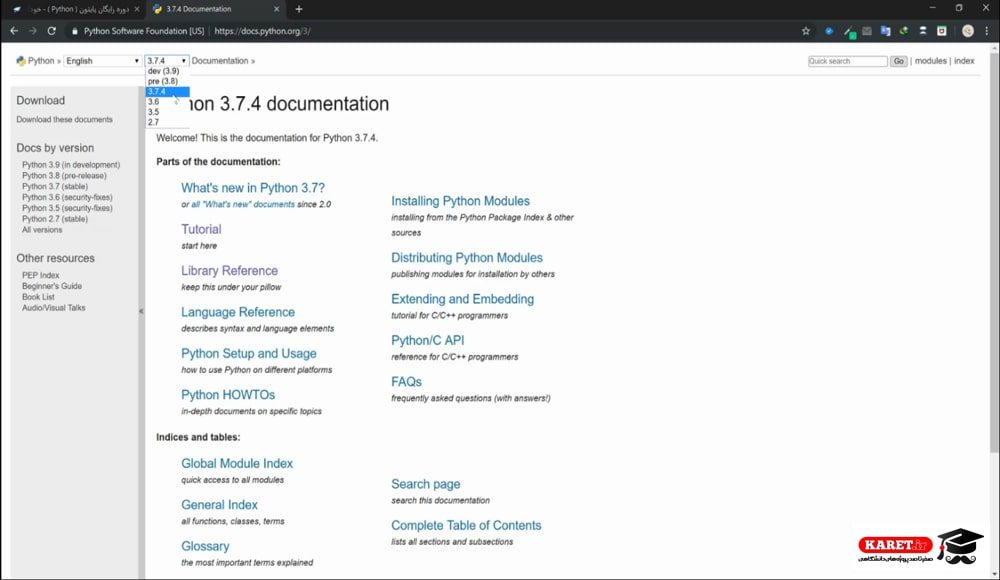The width and height of the screenshot is (1000, 580).
Task: Open the FAQs link
Action: (406, 382)
